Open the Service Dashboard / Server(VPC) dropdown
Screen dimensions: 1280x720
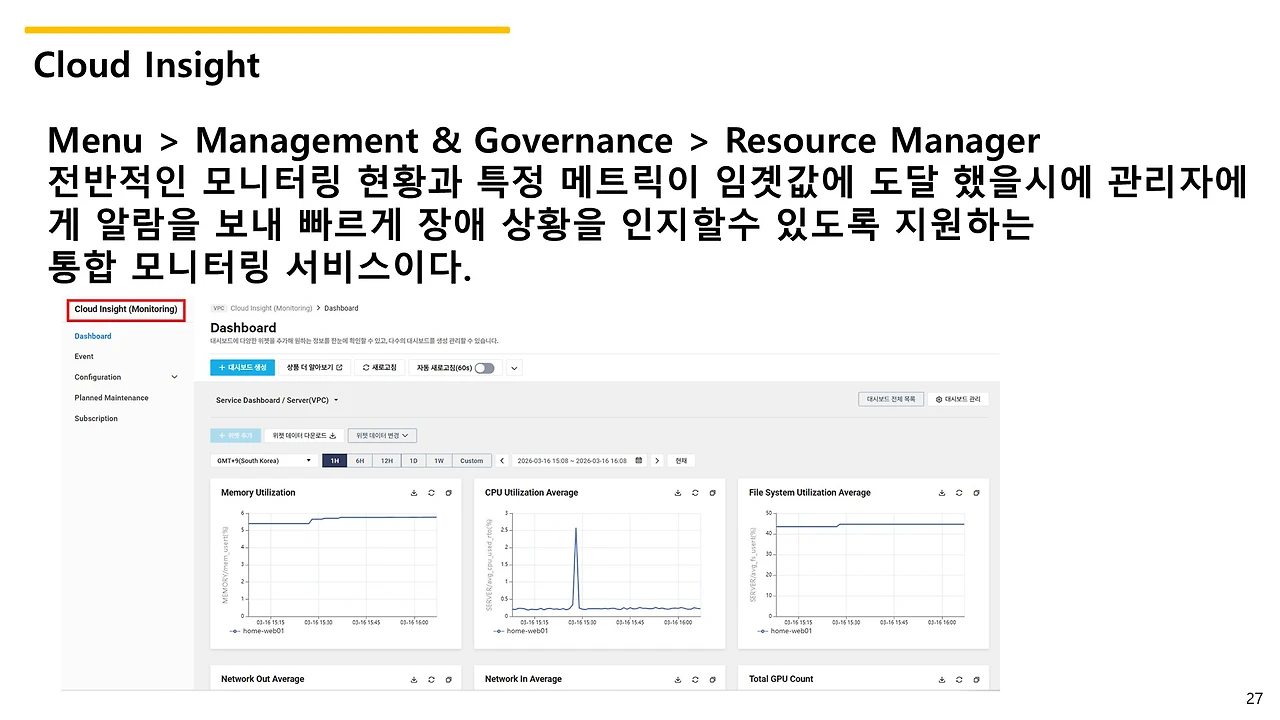[x=277, y=400]
